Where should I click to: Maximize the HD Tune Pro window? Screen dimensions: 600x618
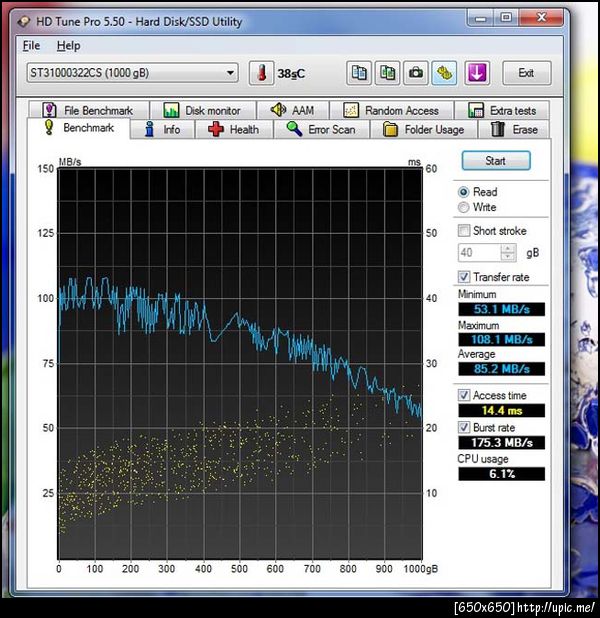pyautogui.click(x=506, y=18)
